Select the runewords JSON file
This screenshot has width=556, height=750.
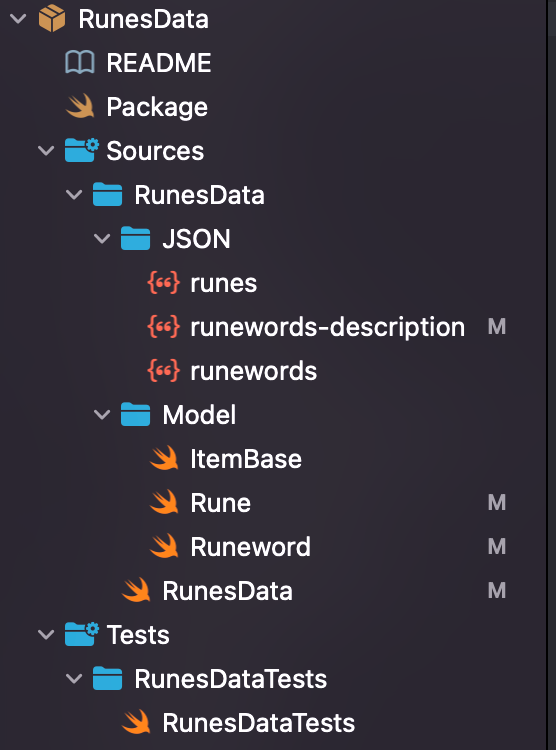pos(254,371)
